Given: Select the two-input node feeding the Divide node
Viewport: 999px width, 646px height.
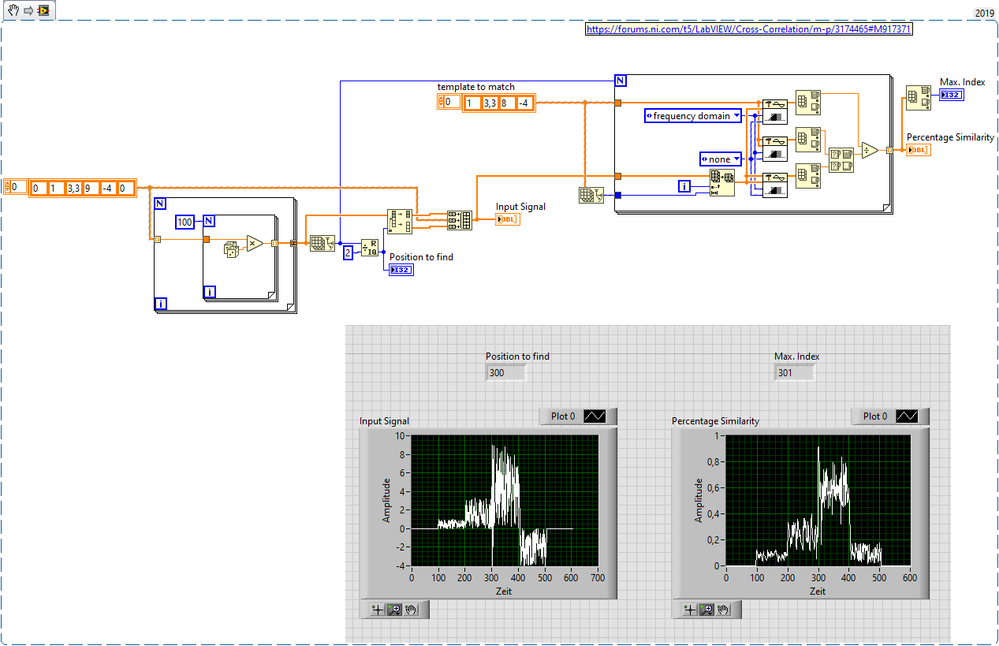Looking at the screenshot, I should coord(841,160).
